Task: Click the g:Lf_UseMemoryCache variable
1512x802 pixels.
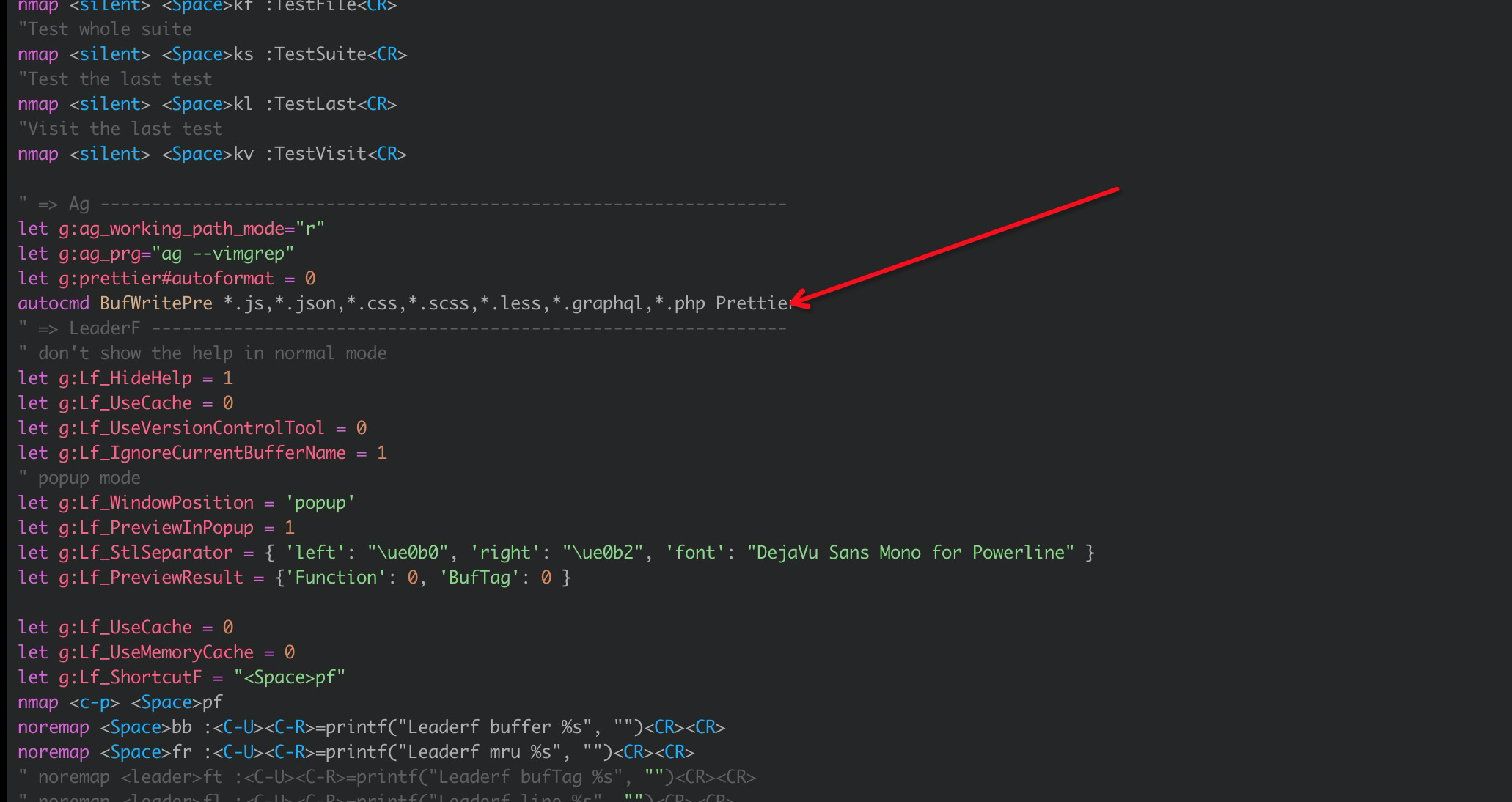Action: click(155, 652)
